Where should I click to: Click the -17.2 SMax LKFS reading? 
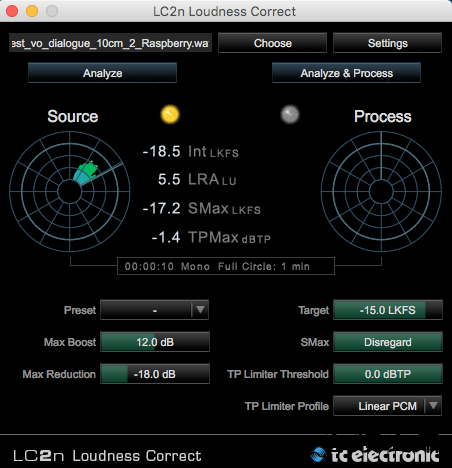[x=201, y=209]
